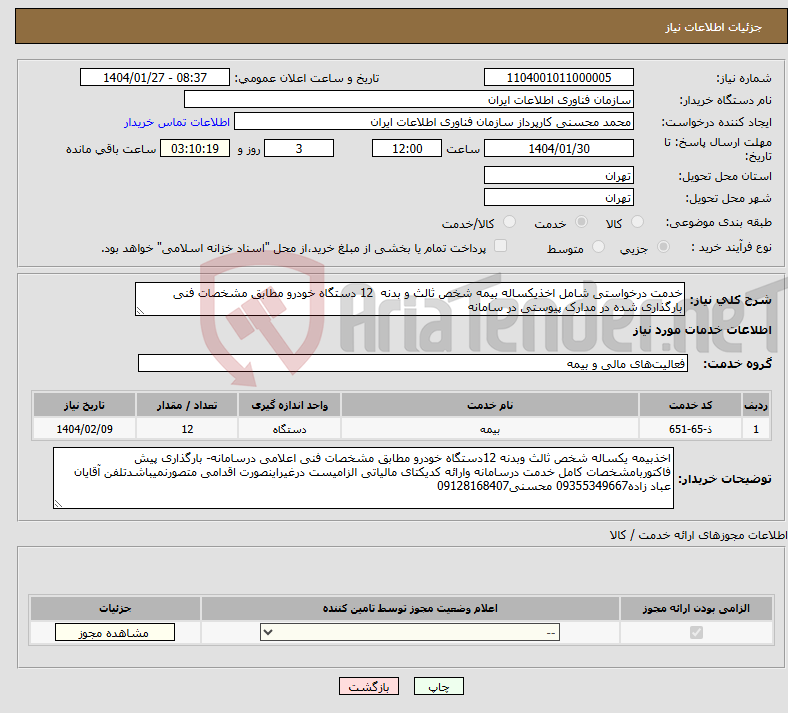Select the کالا radio button
The width and height of the screenshot is (788, 713).
[637, 222]
